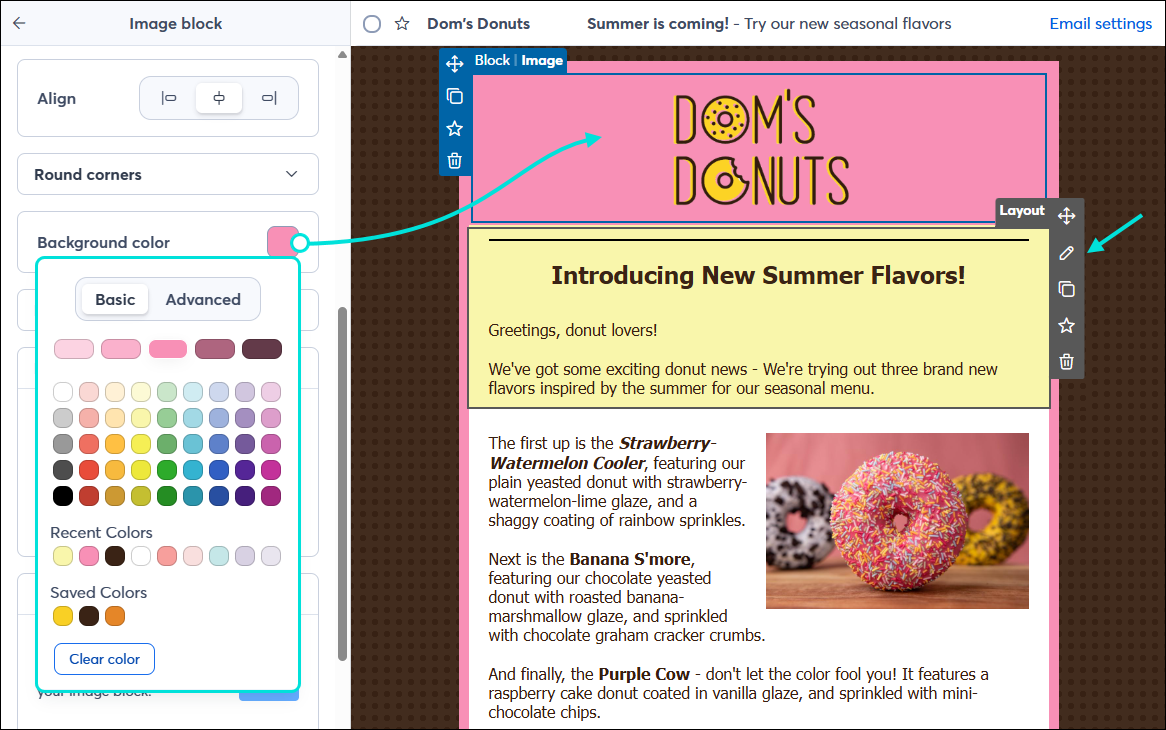Select the right alignment option
1166x730 pixels.
point(269,98)
